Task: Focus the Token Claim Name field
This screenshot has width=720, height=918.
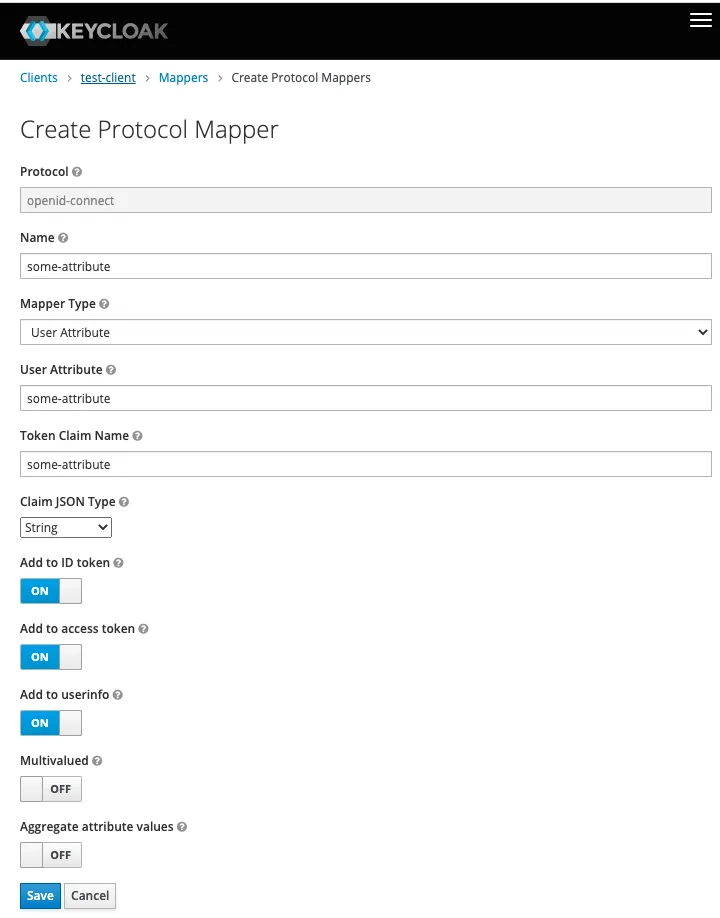Action: click(366, 464)
